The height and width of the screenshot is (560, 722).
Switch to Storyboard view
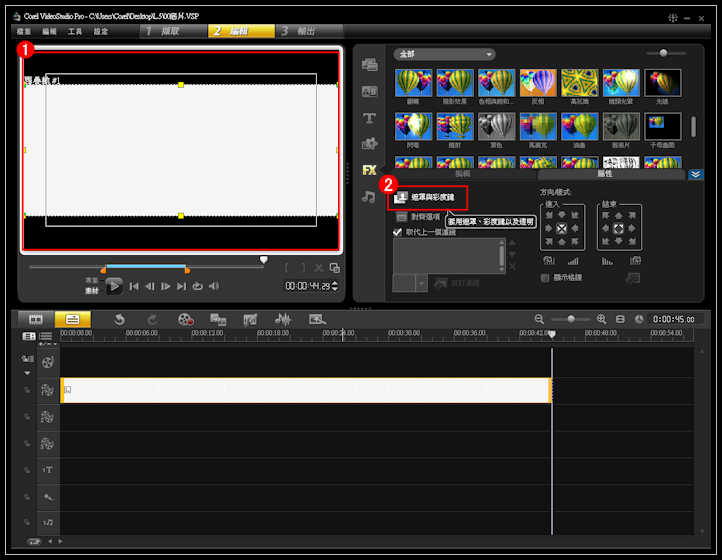tap(36, 319)
